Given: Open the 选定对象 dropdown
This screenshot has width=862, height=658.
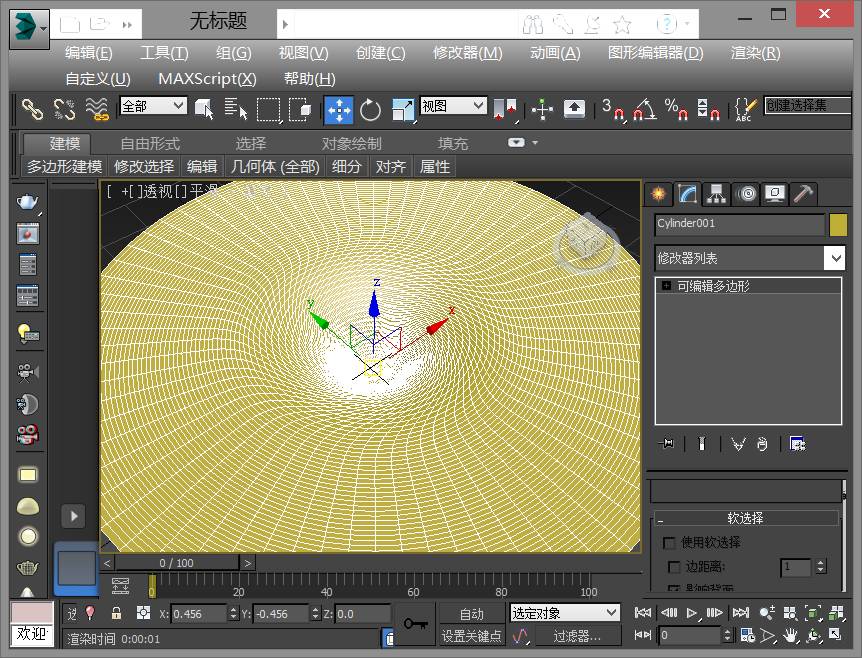Looking at the screenshot, I should click(x=565, y=613).
